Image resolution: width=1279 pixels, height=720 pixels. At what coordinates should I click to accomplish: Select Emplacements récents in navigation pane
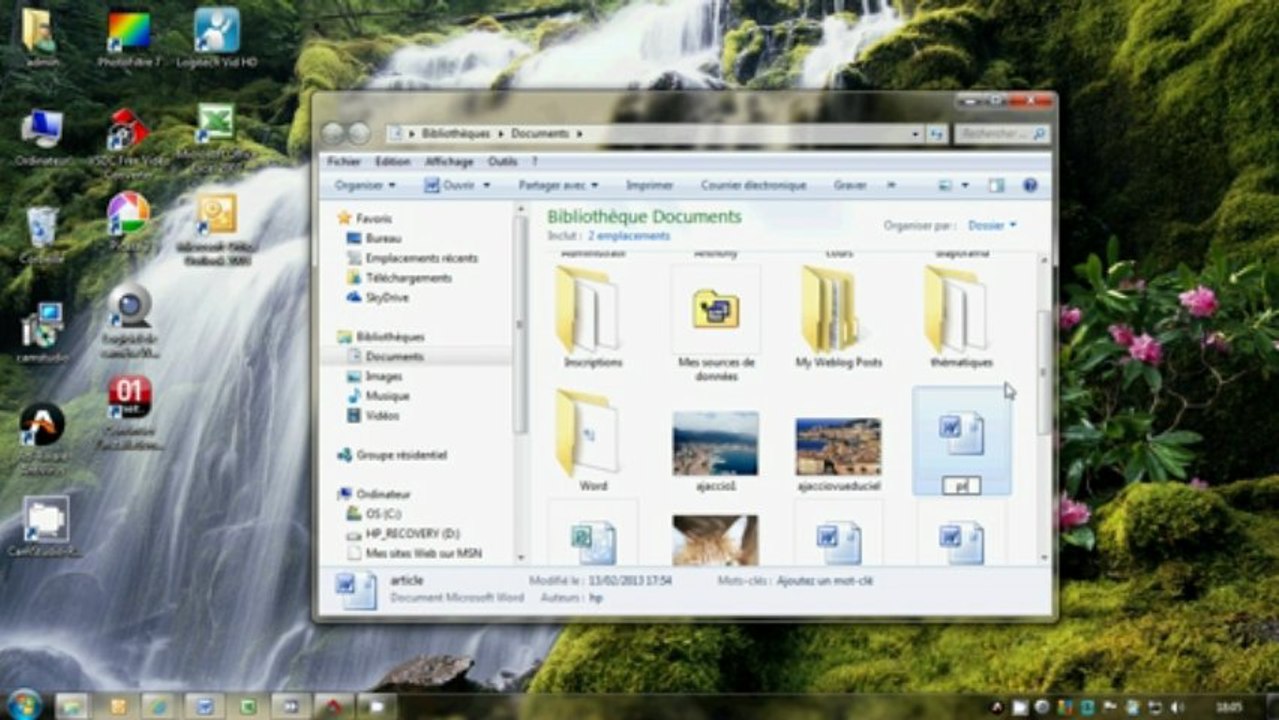click(412, 258)
